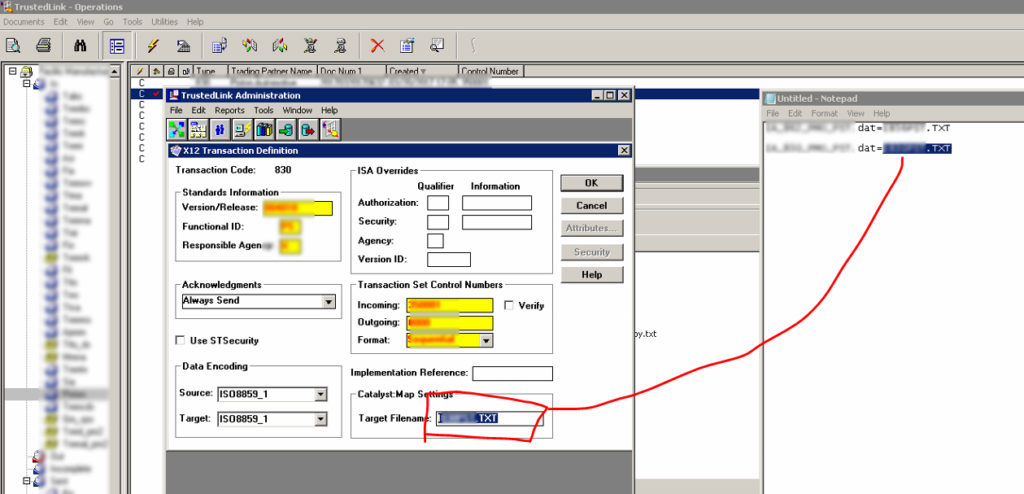Click the printer icon in Operations toolbar
This screenshot has width=1024, height=494.
tap(43, 45)
